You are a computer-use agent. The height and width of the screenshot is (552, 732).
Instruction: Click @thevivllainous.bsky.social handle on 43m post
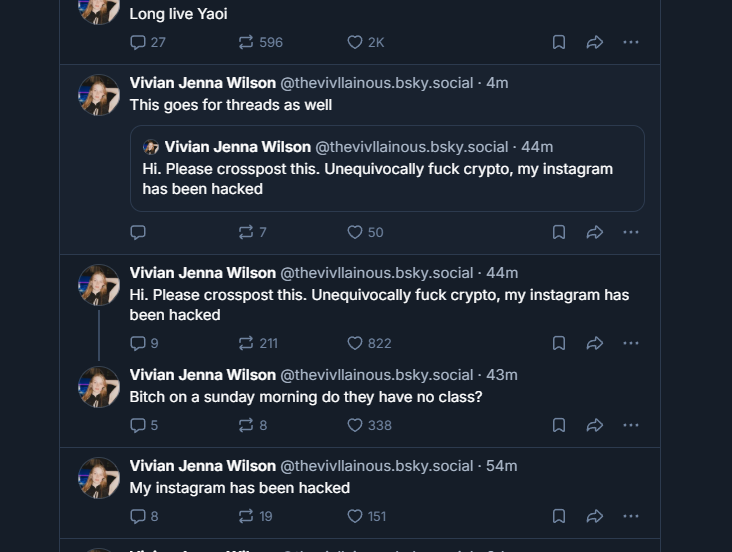point(376,375)
